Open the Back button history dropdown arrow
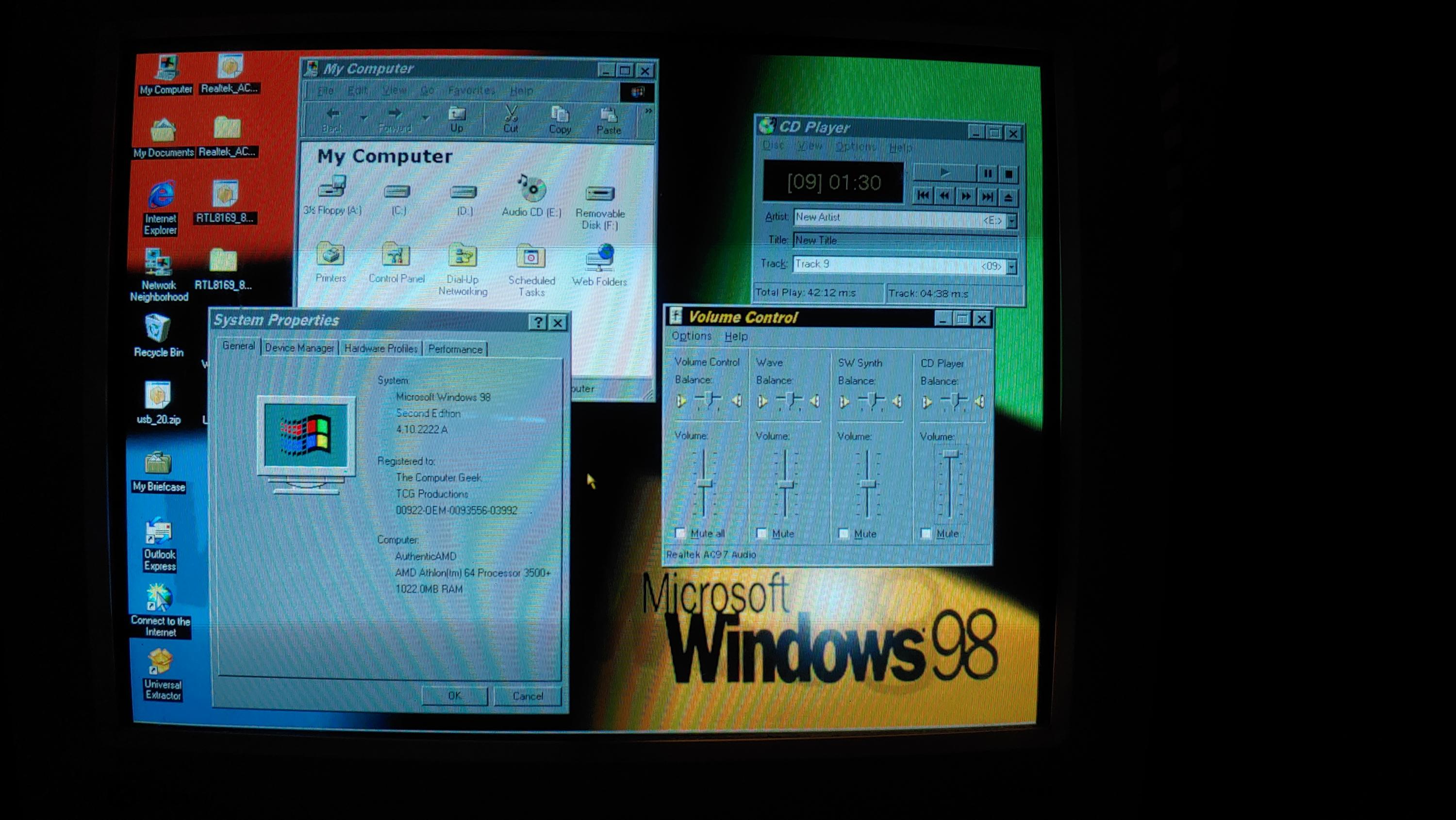 (x=364, y=117)
